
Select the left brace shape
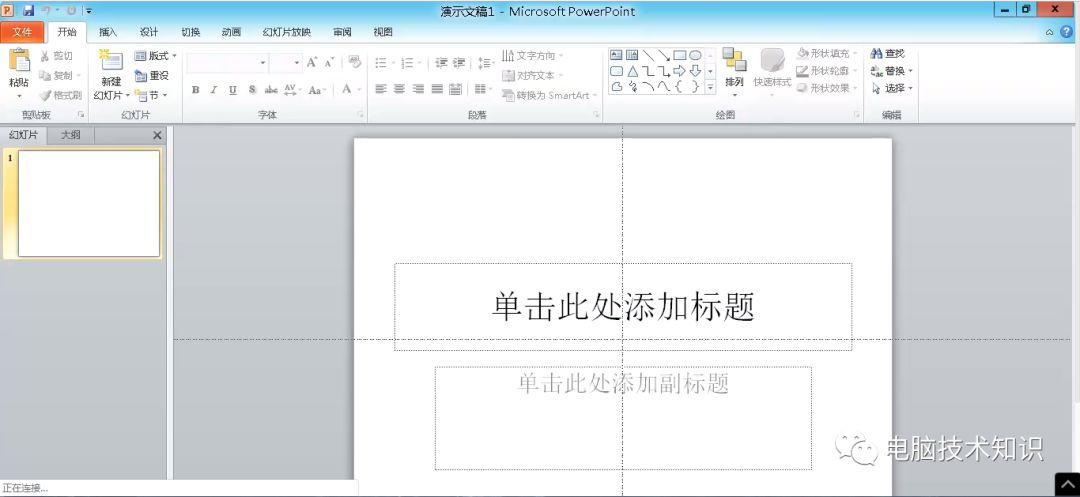[680, 87]
